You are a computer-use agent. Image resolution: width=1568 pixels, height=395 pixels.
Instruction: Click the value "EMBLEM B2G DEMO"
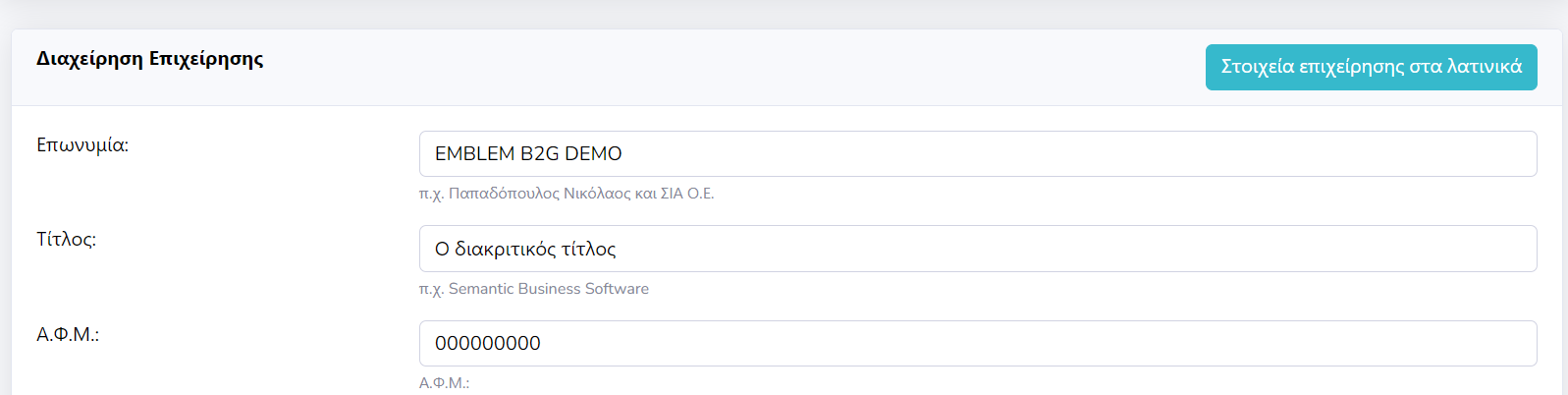[x=528, y=154]
